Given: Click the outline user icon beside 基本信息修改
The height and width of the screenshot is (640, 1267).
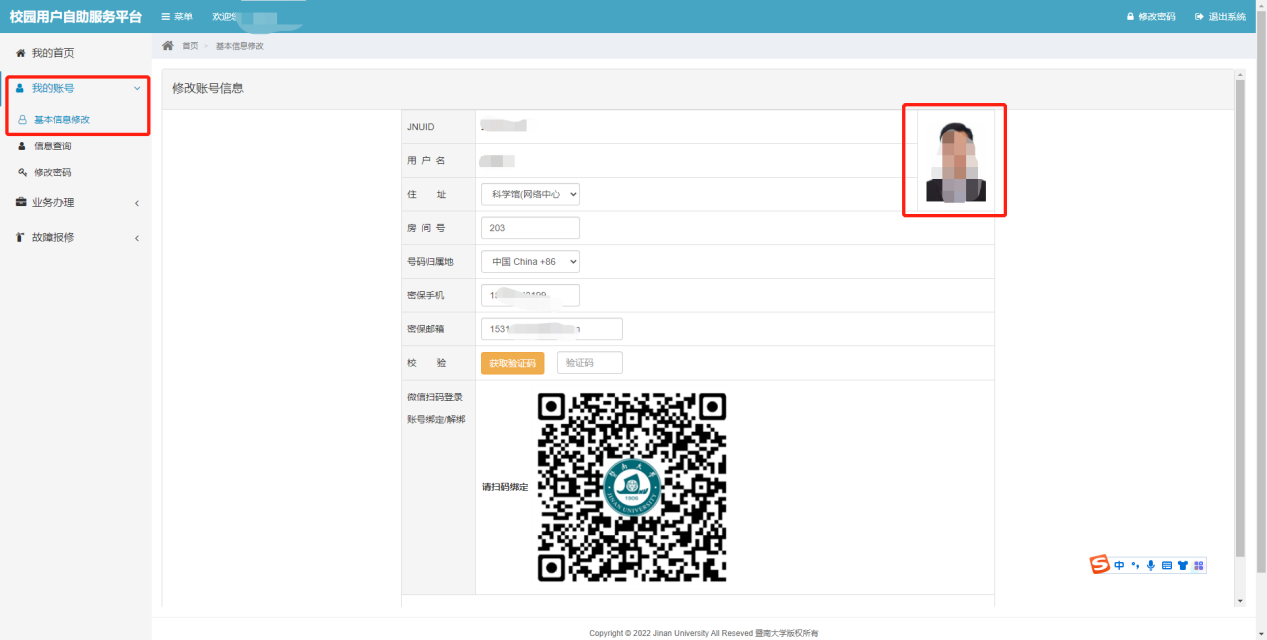Looking at the screenshot, I should coord(23,119).
